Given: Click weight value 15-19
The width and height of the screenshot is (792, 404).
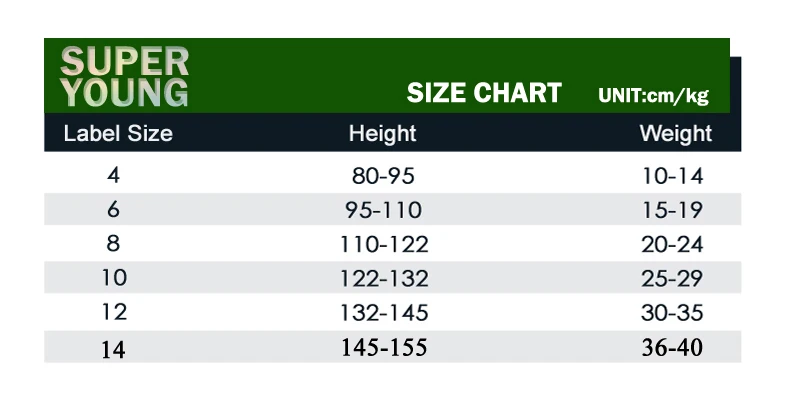Looking at the screenshot, I should click(x=672, y=210).
